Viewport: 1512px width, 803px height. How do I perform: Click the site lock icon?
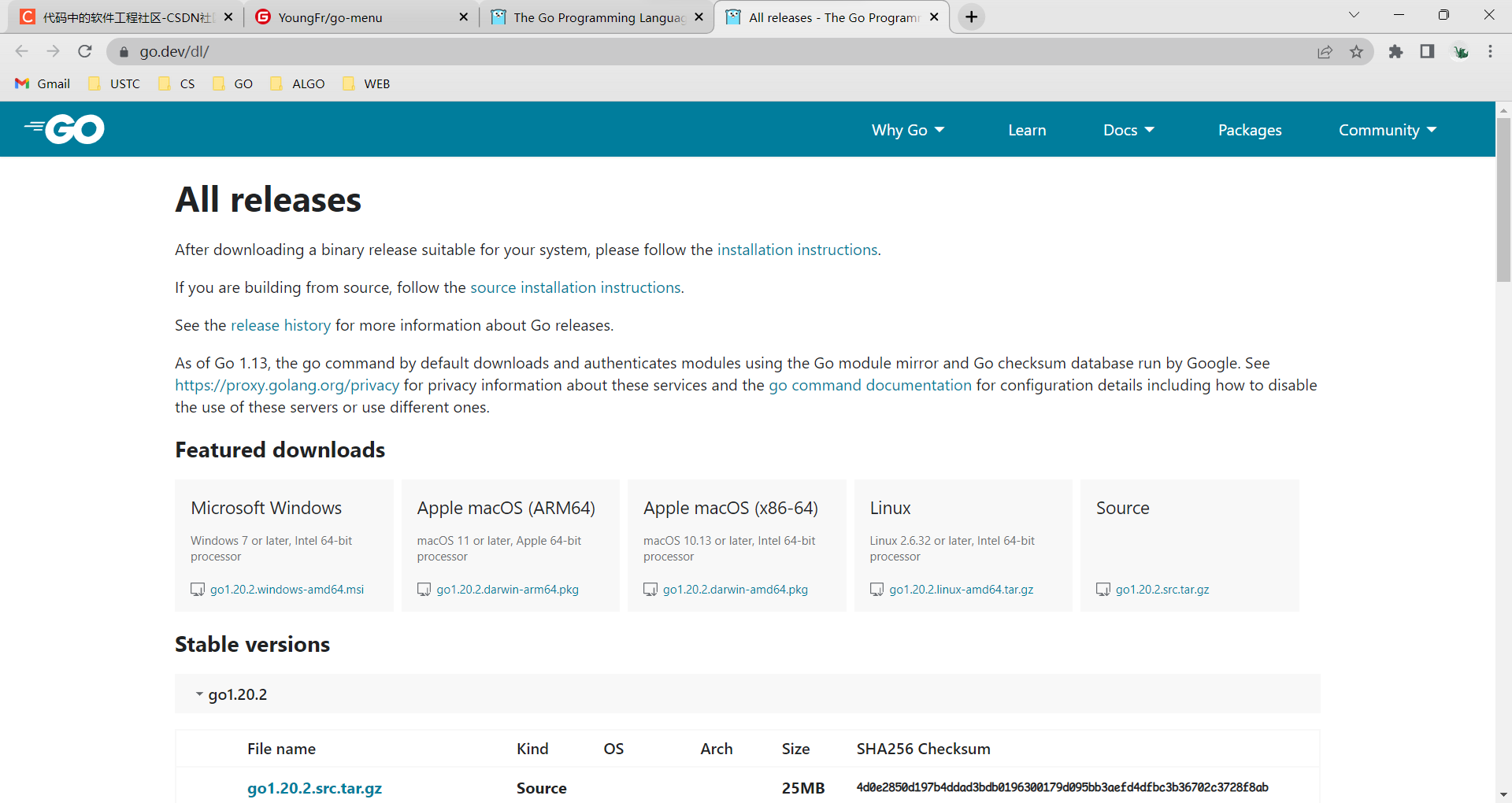124,51
